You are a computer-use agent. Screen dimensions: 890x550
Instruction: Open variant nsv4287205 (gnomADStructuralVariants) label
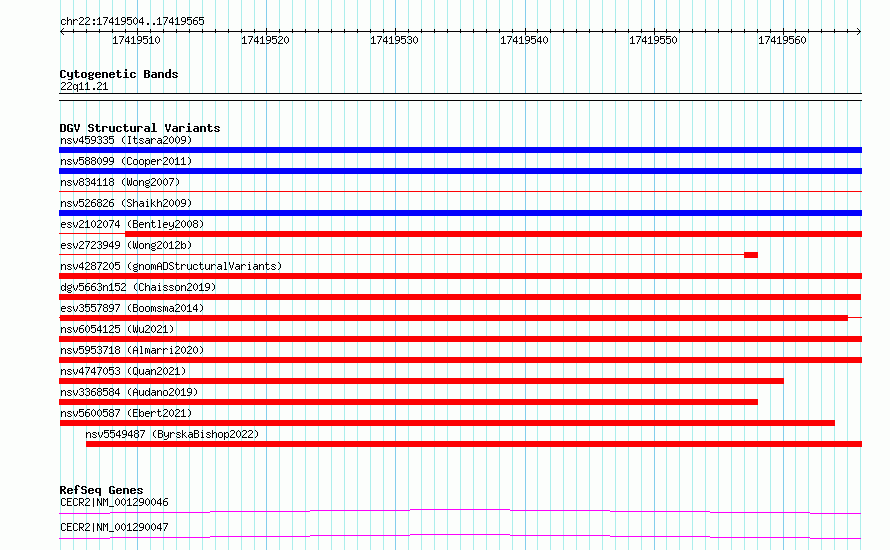click(x=171, y=266)
